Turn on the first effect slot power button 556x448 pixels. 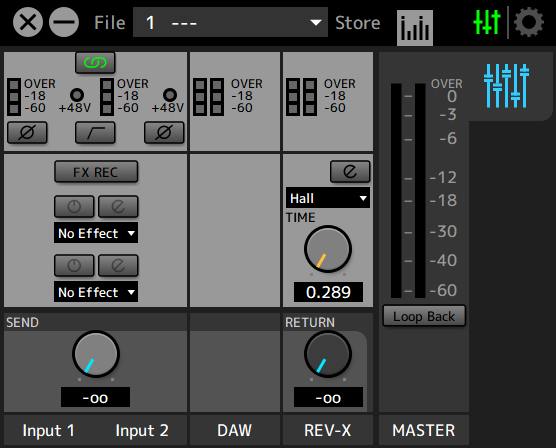[x=74, y=206]
